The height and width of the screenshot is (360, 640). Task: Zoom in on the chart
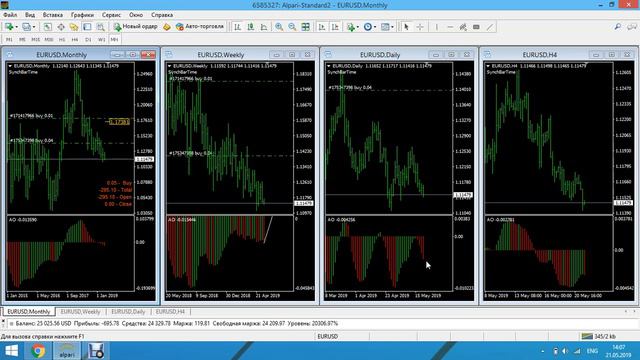tap(279, 27)
